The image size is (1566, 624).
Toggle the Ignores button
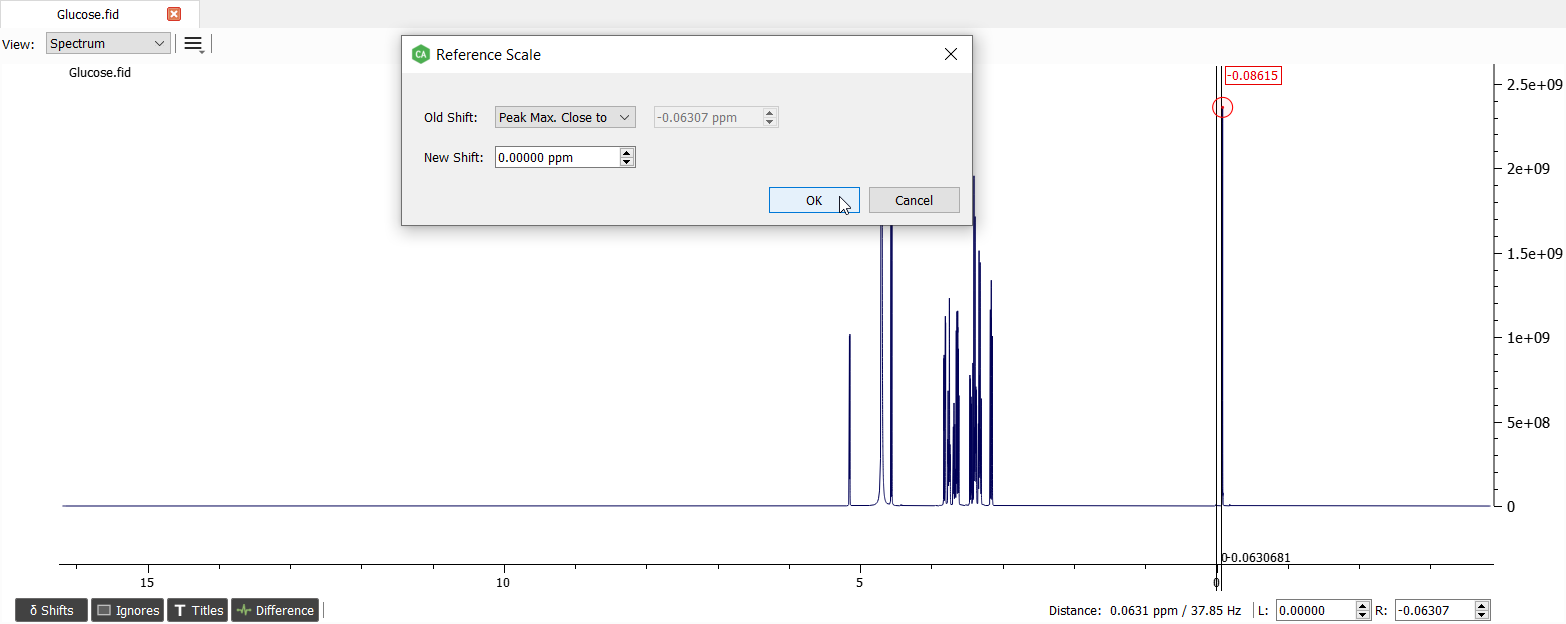(127, 610)
